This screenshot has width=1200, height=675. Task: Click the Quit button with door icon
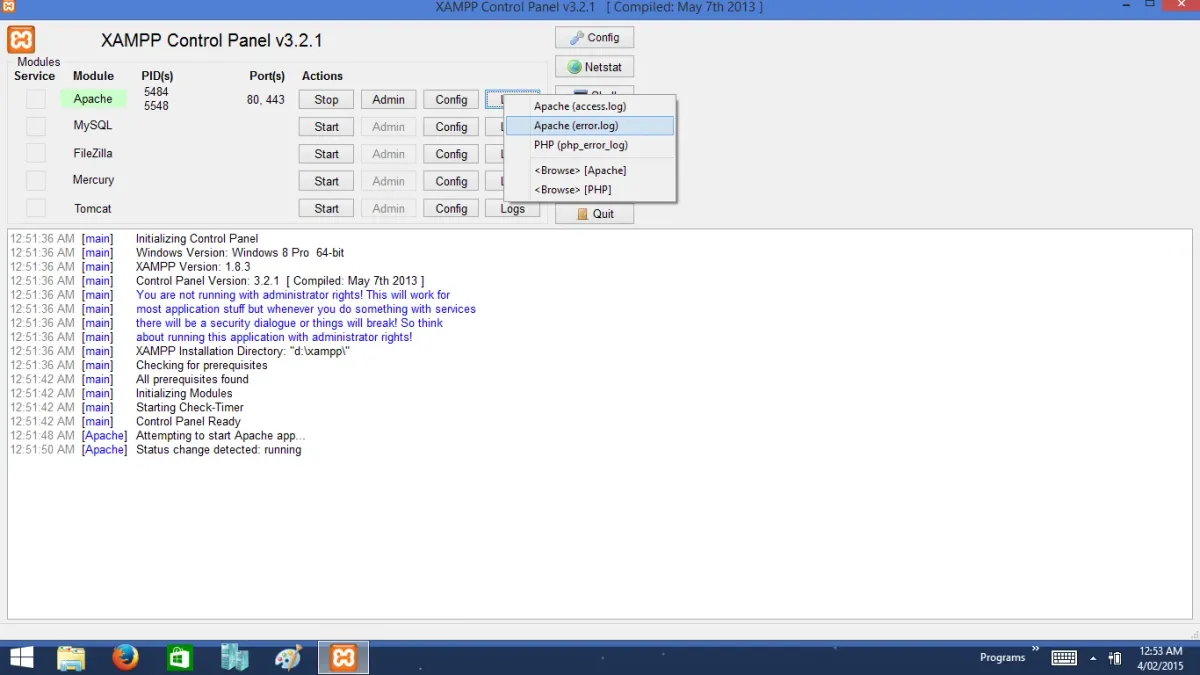tap(594, 214)
